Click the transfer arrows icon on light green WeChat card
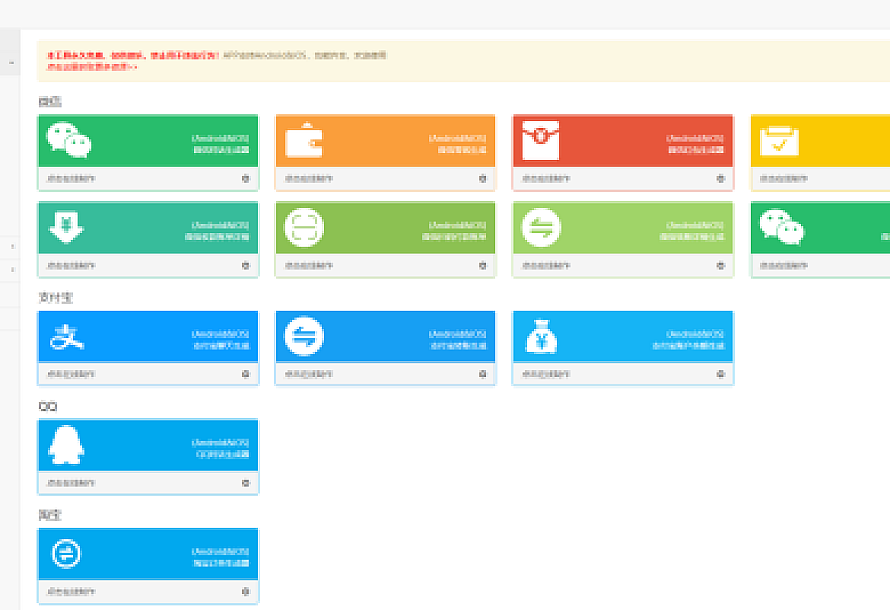 (x=541, y=228)
